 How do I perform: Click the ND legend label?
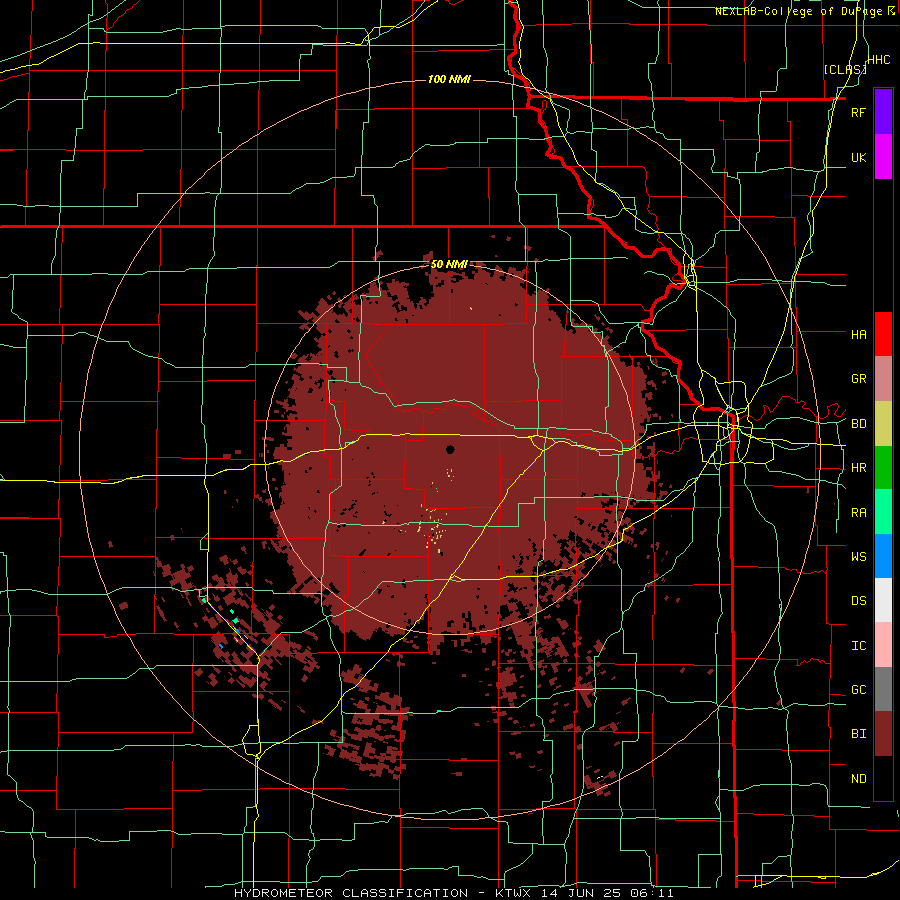[x=858, y=779]
